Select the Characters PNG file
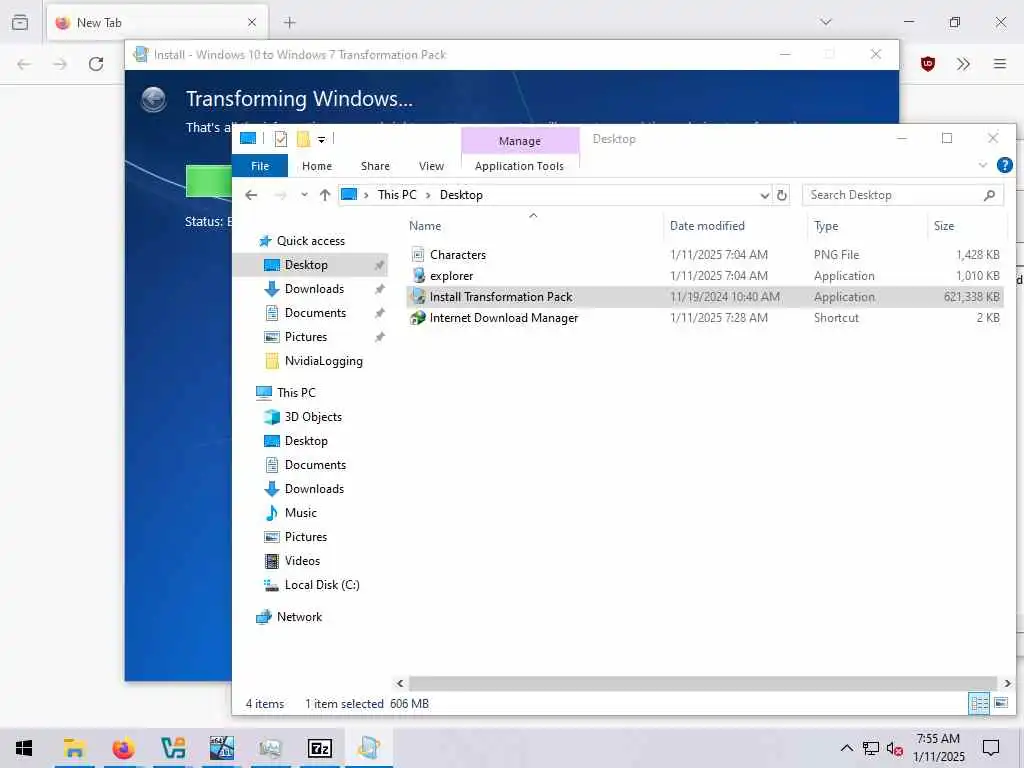 (x=704, y=255)
